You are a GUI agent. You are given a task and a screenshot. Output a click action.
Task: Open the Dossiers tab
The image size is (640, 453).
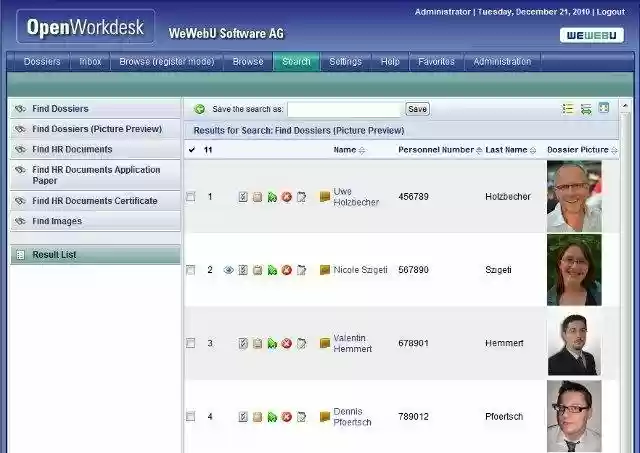[x=42, y=62]
